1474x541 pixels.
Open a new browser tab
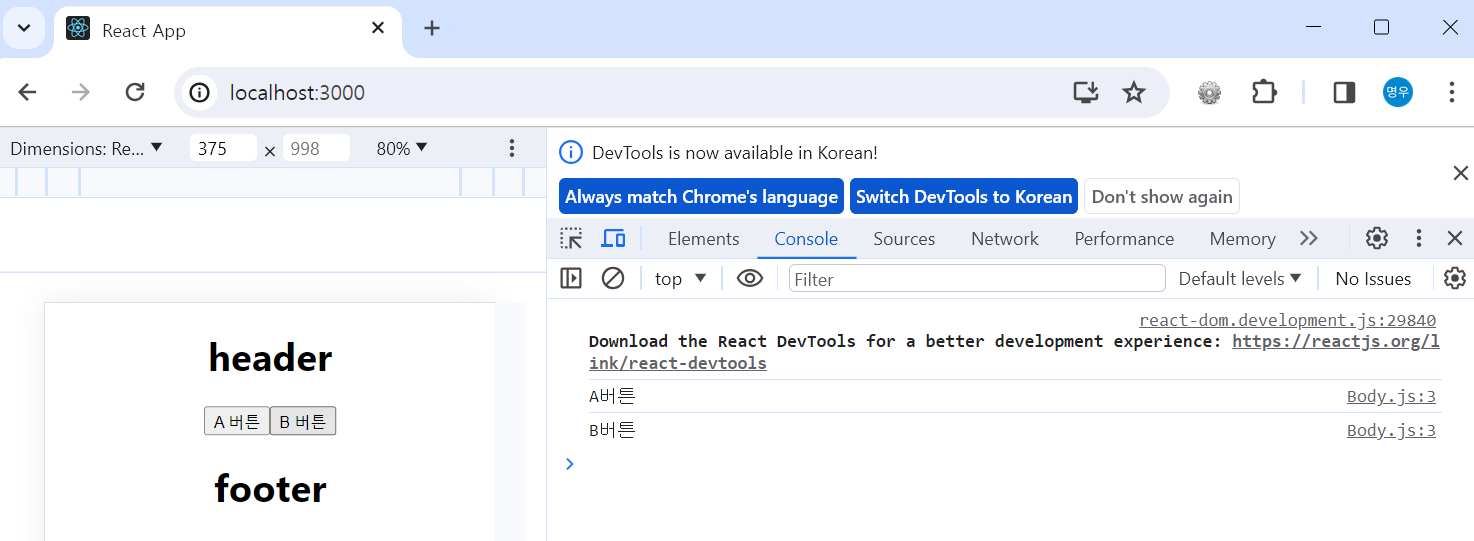pos(432,28)
